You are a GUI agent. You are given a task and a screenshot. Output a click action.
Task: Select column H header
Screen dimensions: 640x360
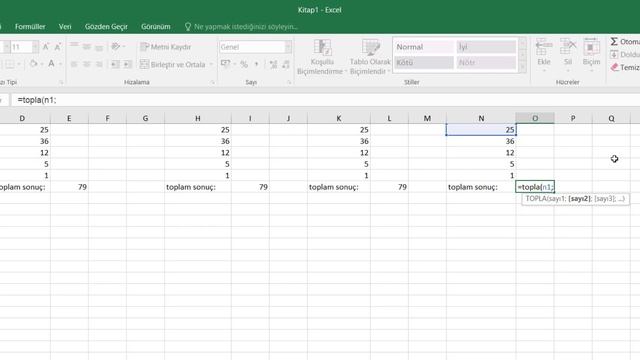coord(198,118)
